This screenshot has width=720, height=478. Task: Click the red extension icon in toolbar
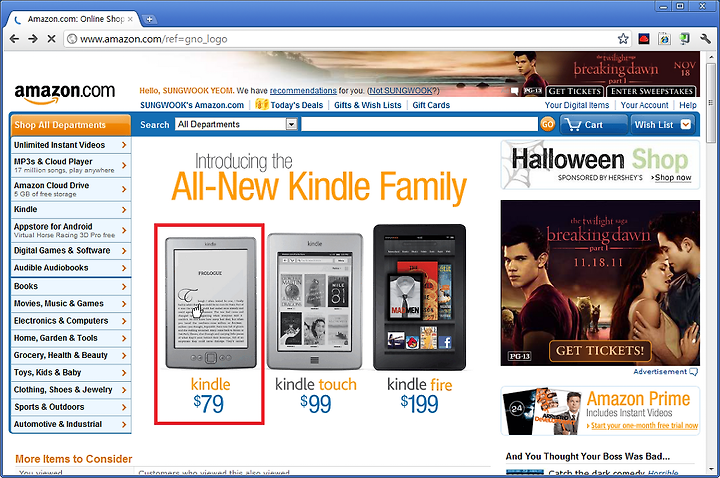pos(644,39)
